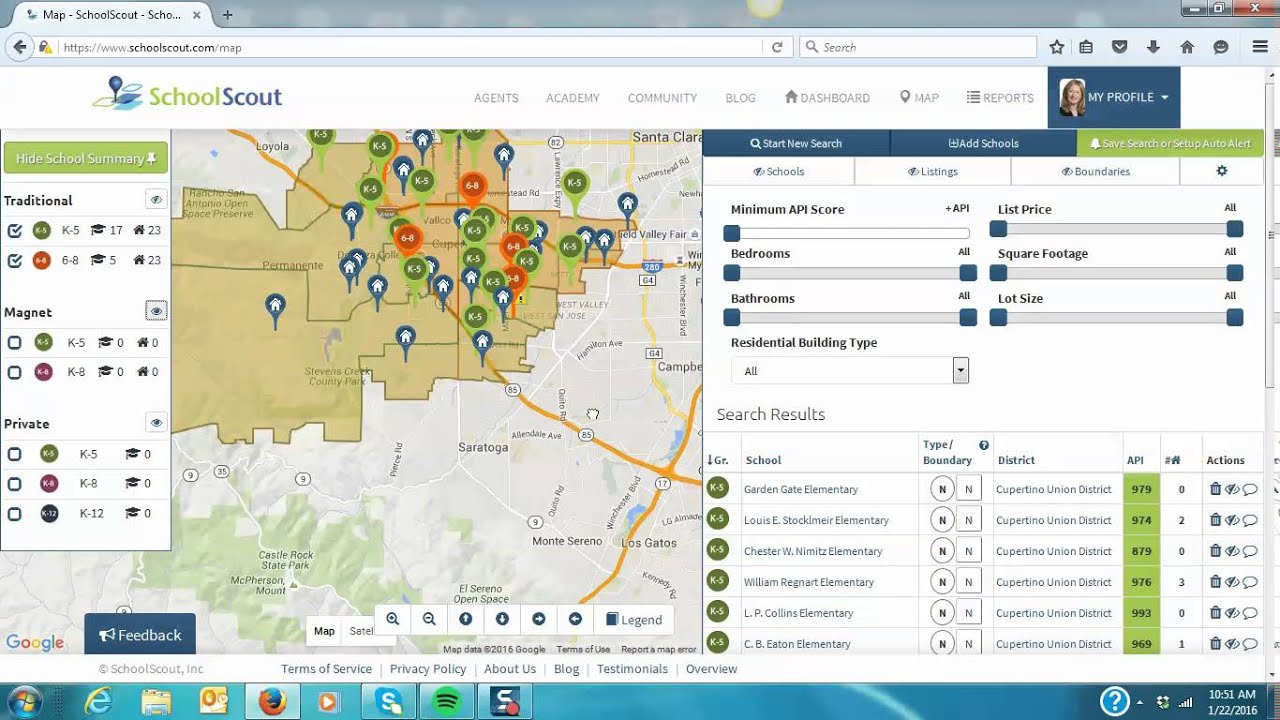This screenshot has height=720, width=1280.
Task: Open Spotify from the taskbar
Action: [445, 702]
